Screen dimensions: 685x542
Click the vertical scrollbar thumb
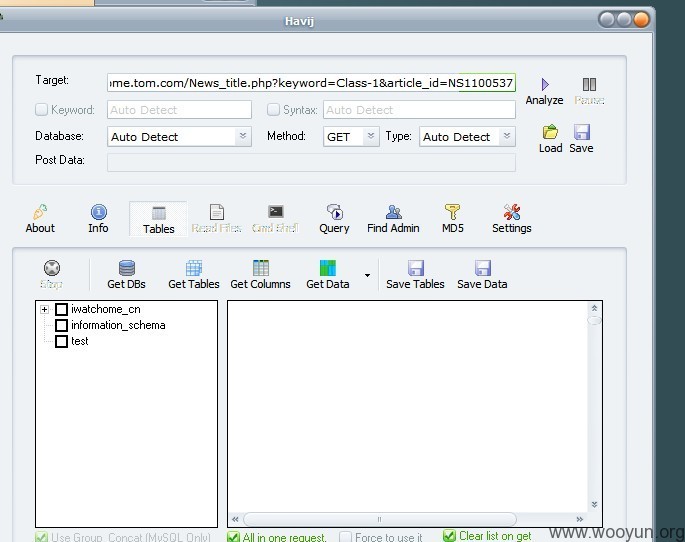(x=594, y=321)
